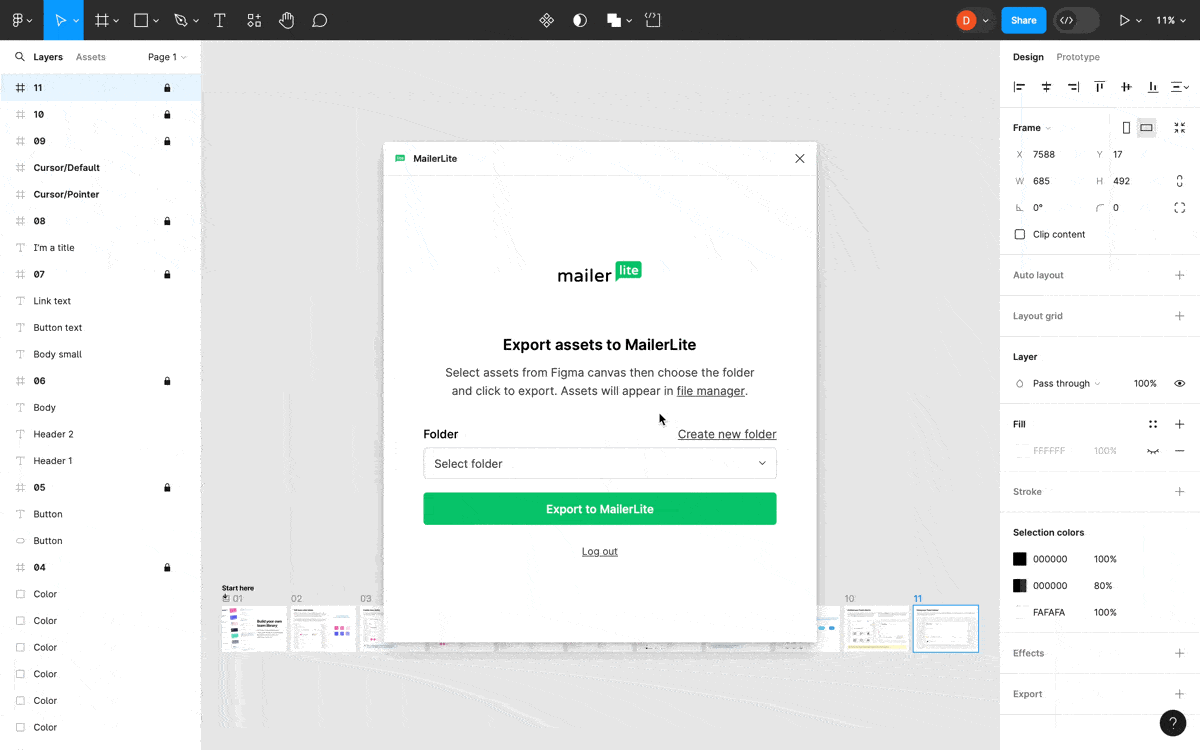Toggle lock on layer 11
The height and width of the screenshot is (750, 1200).
(x=167, y=88)
